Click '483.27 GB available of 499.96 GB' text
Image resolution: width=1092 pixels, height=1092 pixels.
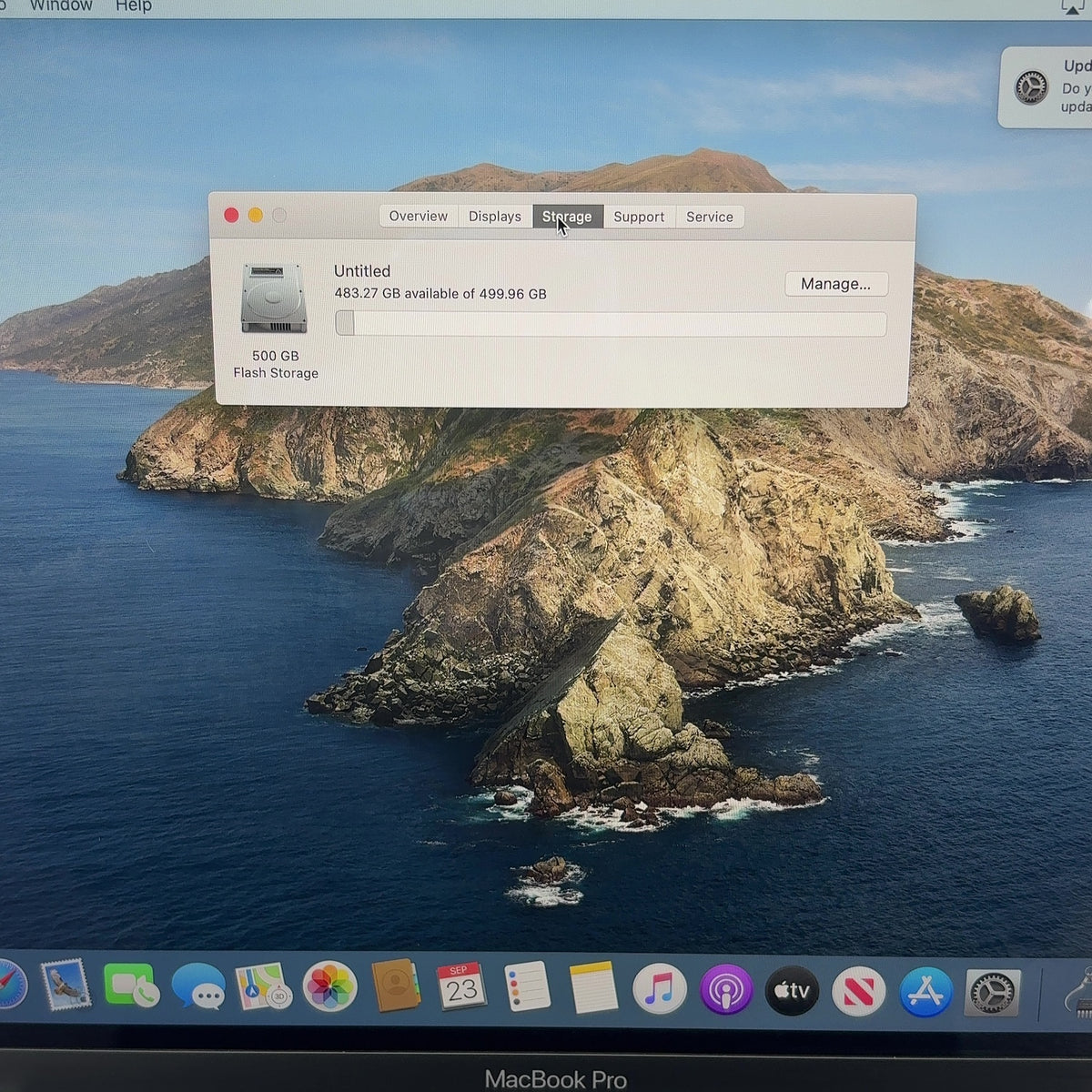(440, 294)
